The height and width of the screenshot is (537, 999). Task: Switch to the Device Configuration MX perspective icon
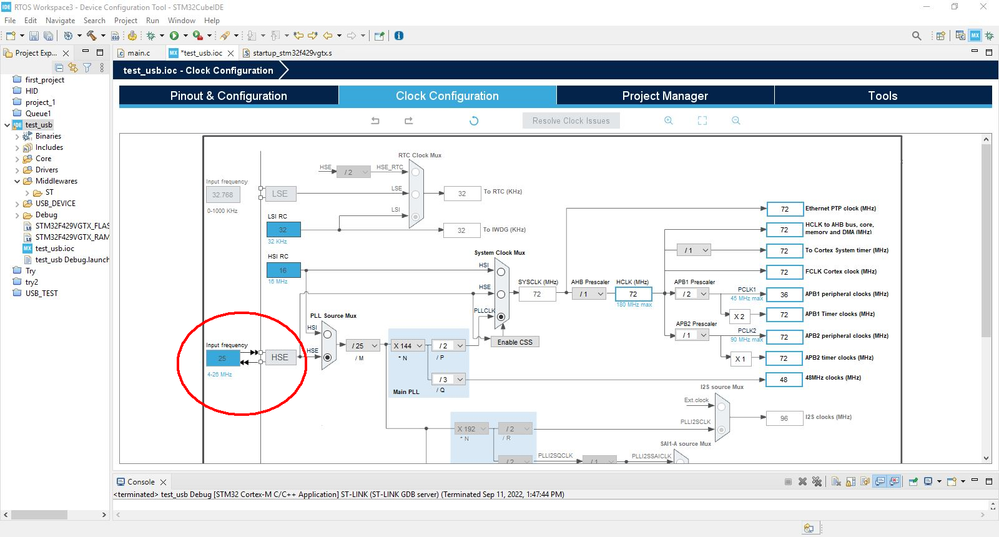[x=975, y=36]
